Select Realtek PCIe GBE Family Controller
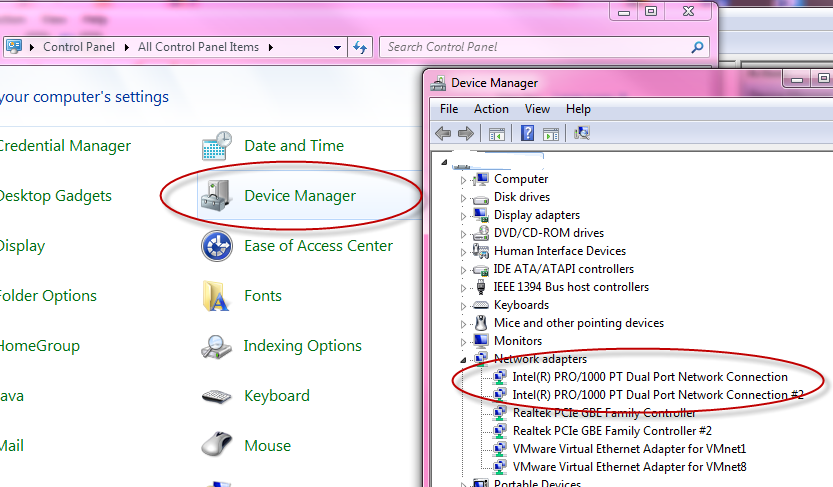Image resolution: width=833 pixels, height=487 pixels. pyautogui.click(x=604, y=413)
